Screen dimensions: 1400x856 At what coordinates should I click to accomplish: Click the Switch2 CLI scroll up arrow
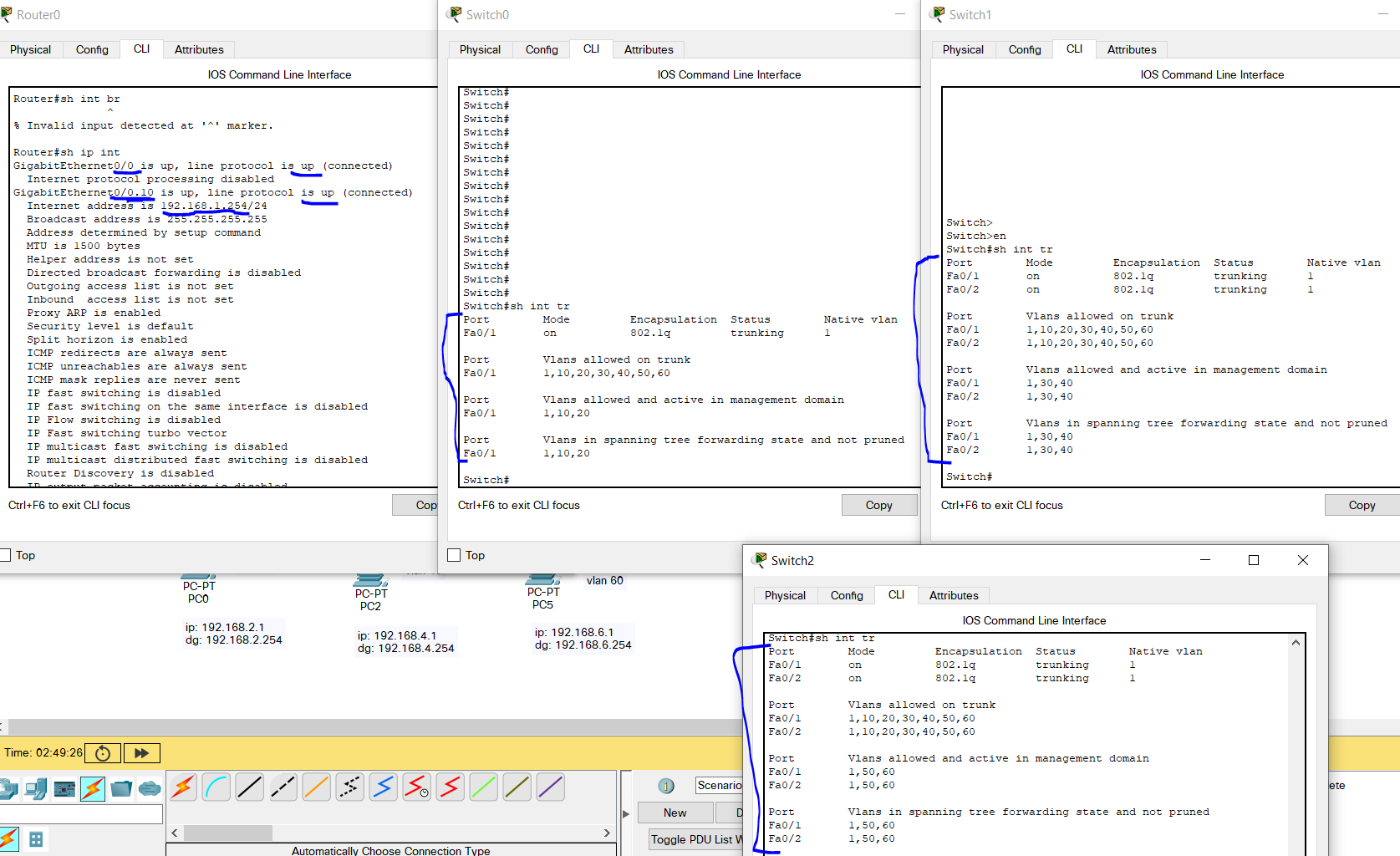[x=1296, y=643]
